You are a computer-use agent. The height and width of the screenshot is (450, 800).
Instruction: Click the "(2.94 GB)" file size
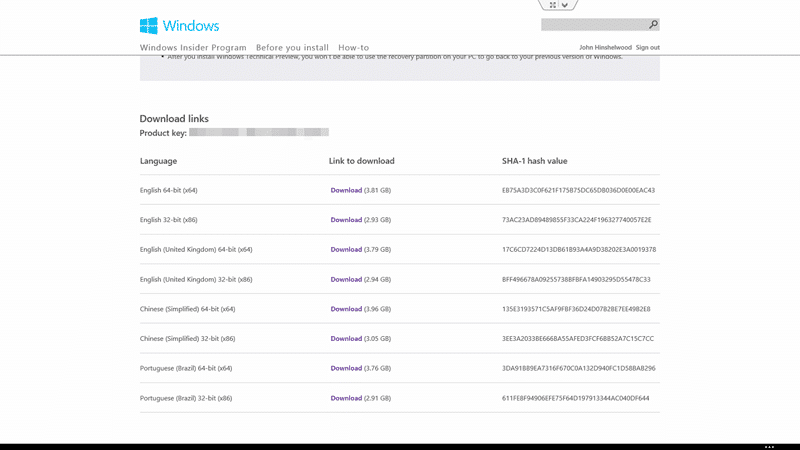click(378, 280)
